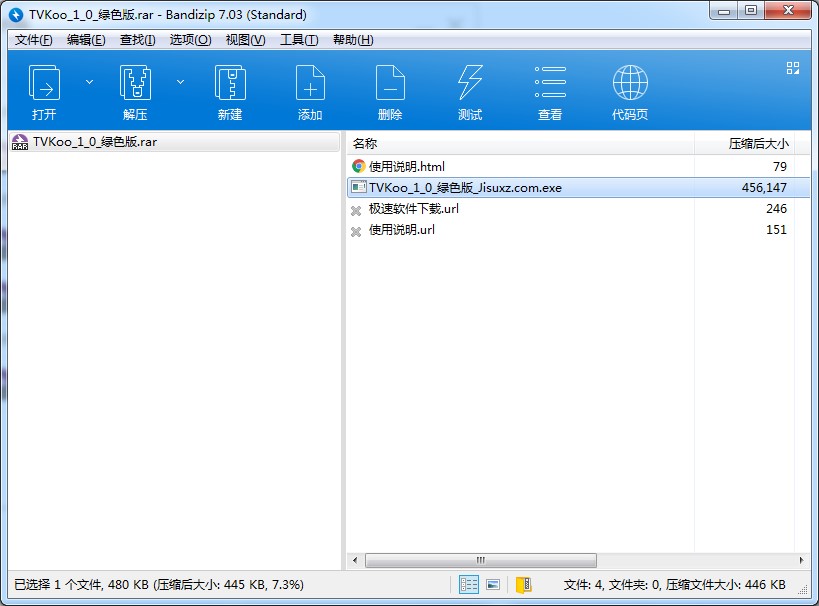Open the 选项(O) menu
This screenshot has width=819, height=606.
(190, 40)
